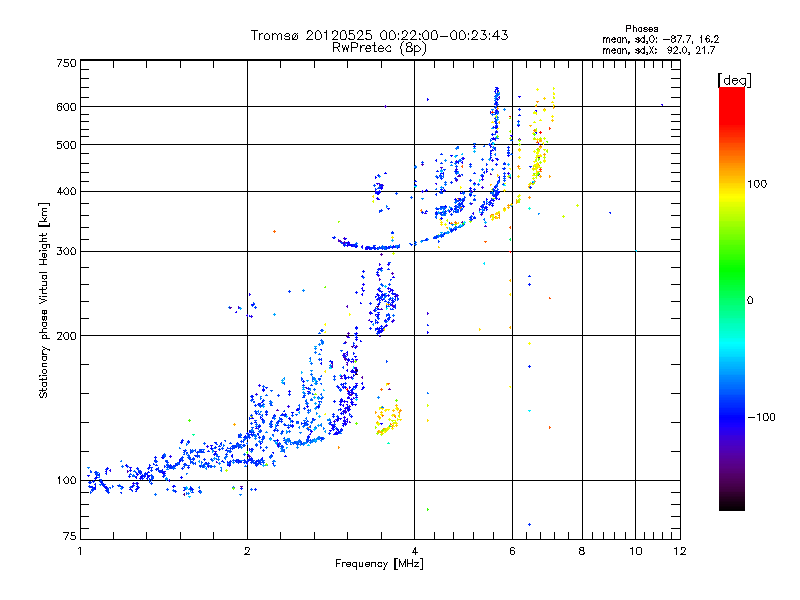Click the y-axis tick label '750'
Viewport: 800px width, 600px height.
(x=66, y=63)
